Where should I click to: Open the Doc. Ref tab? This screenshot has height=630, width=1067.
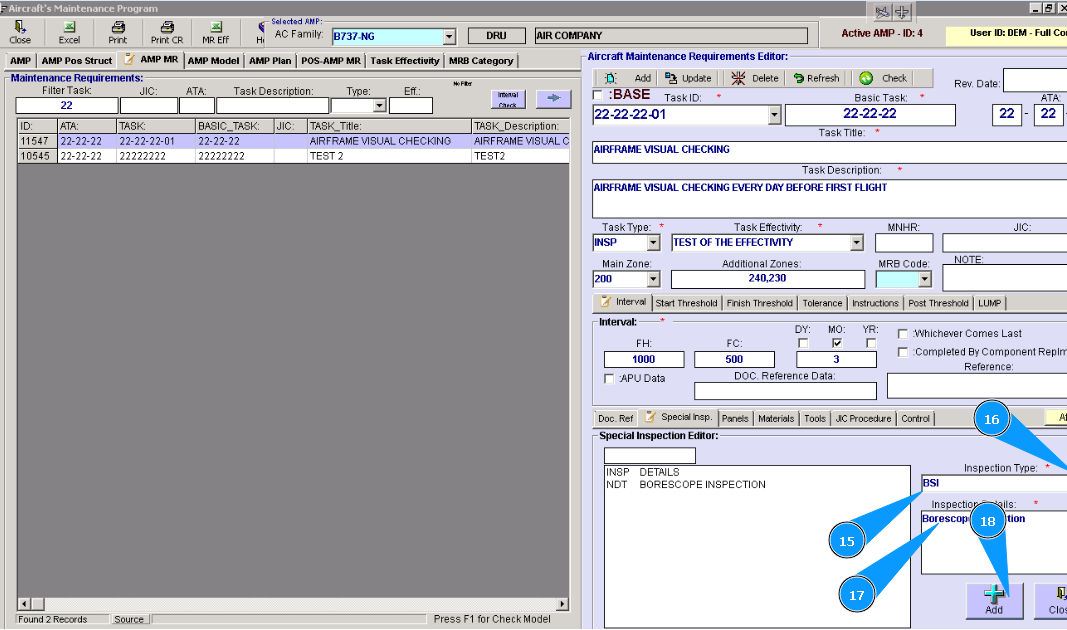tap(616, 418)
